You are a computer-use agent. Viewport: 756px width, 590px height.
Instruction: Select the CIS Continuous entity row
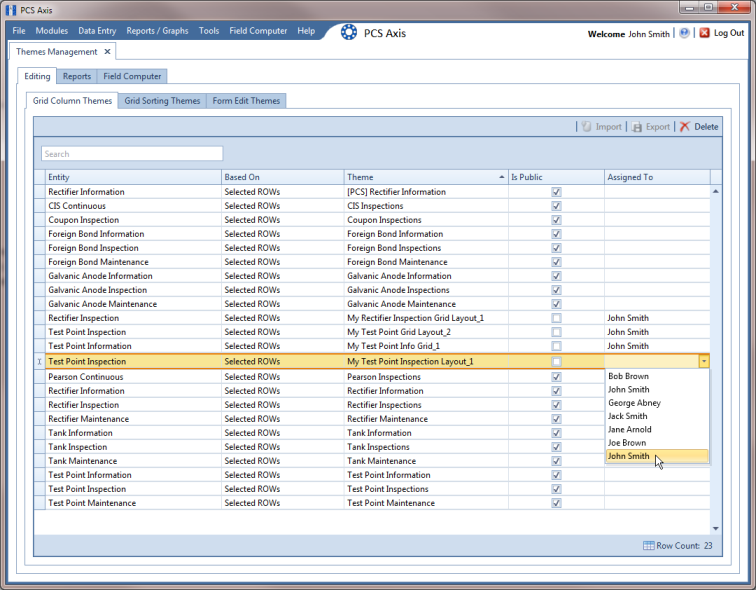[133, 206]
